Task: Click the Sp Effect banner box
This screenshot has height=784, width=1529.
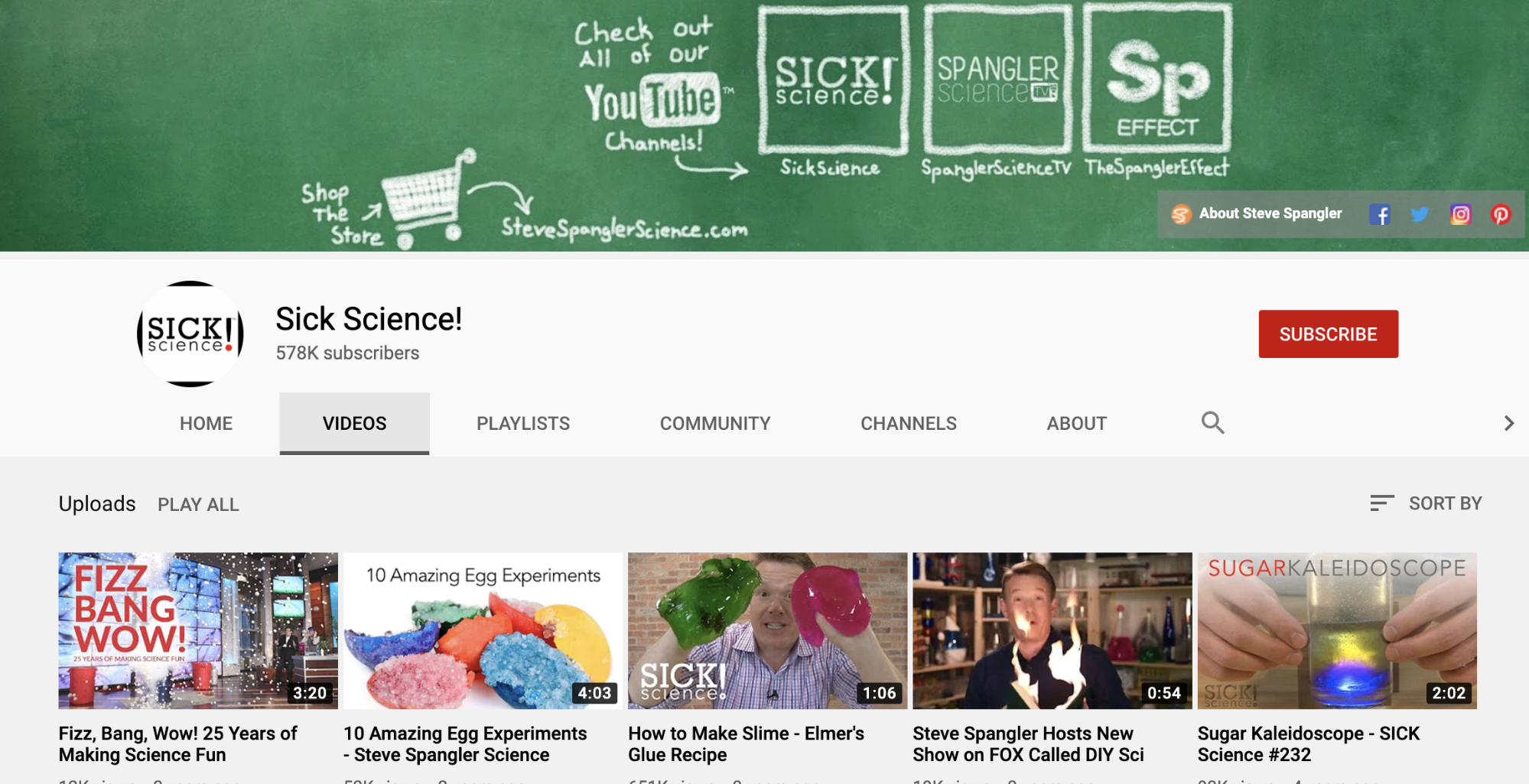Action: [1157, 79]
